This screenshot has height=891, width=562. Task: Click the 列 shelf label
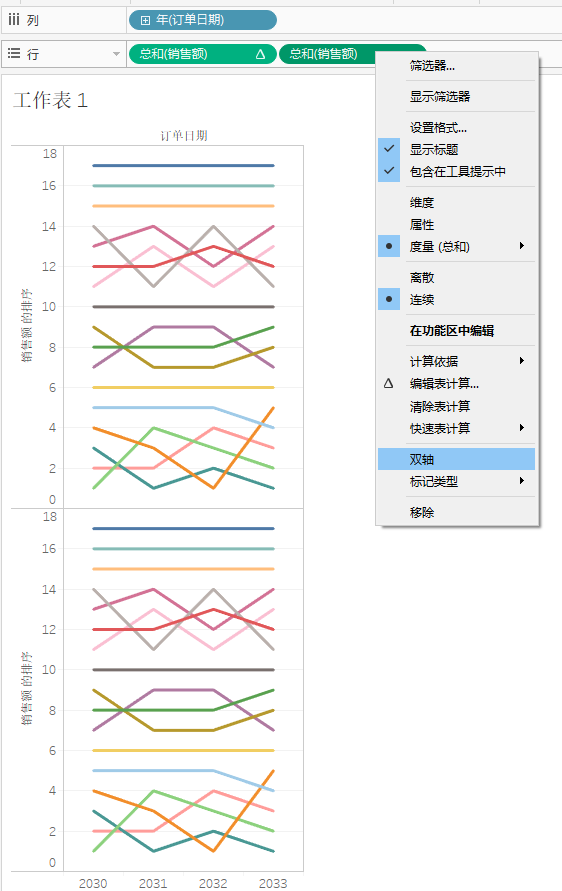click(33, 20)
